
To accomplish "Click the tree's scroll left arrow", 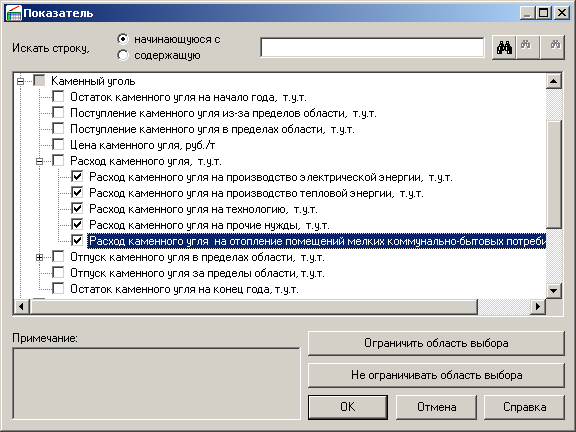I will (x=21, y=306).
